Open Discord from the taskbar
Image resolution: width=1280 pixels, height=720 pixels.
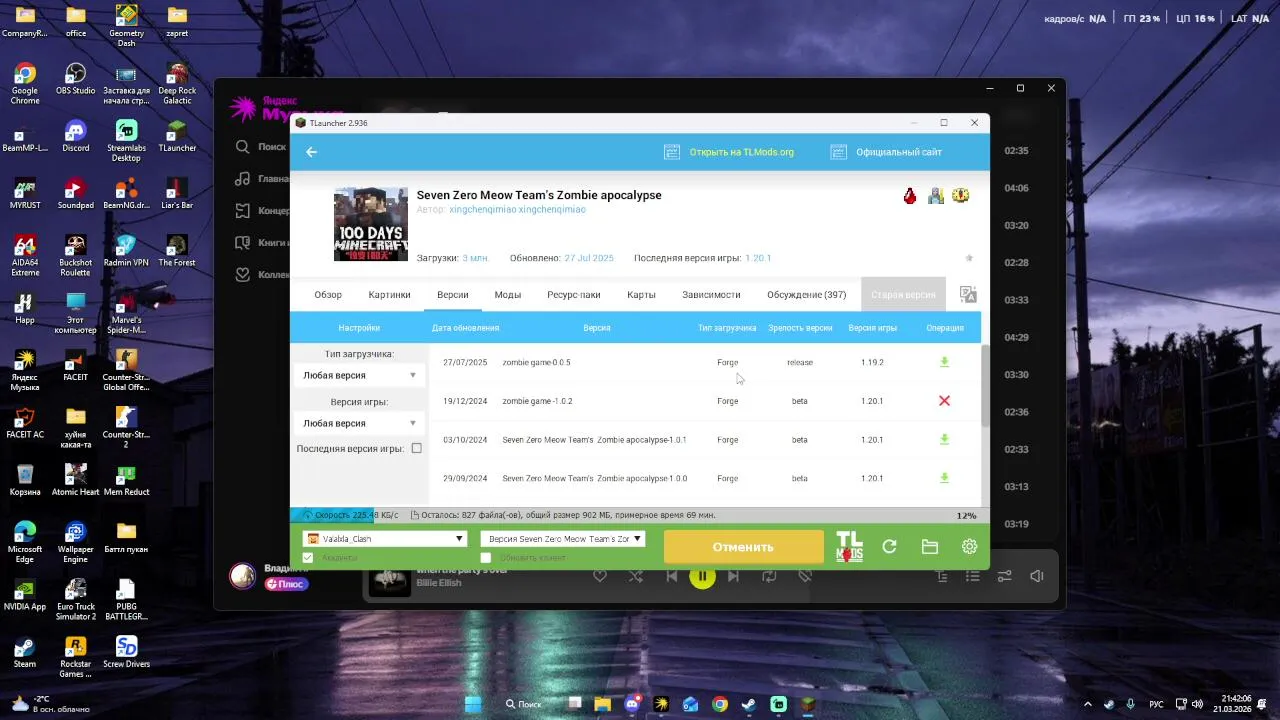(632, 704)
